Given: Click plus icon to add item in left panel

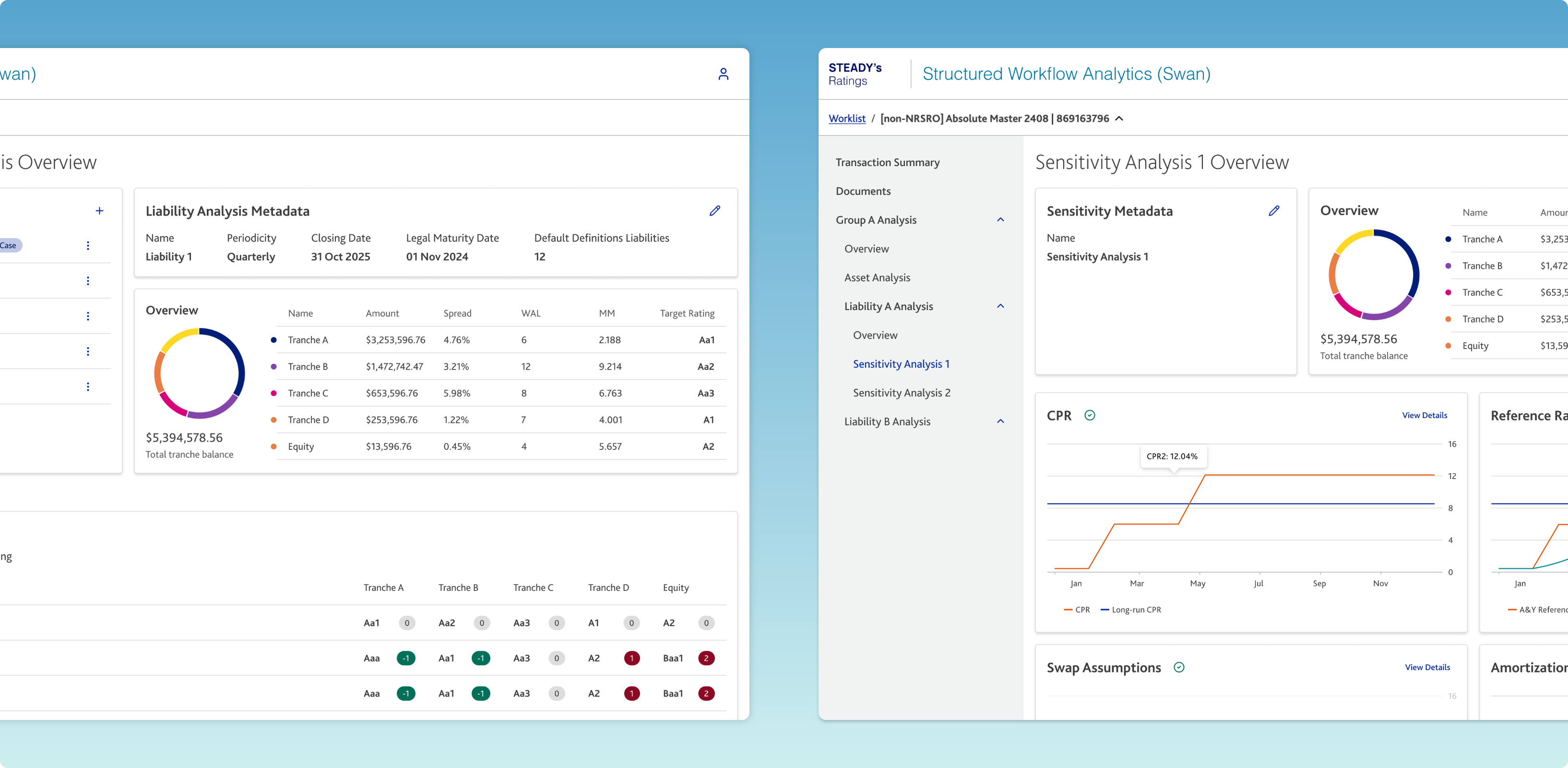Looking at the screenshot, I should (x=99, y=211).
